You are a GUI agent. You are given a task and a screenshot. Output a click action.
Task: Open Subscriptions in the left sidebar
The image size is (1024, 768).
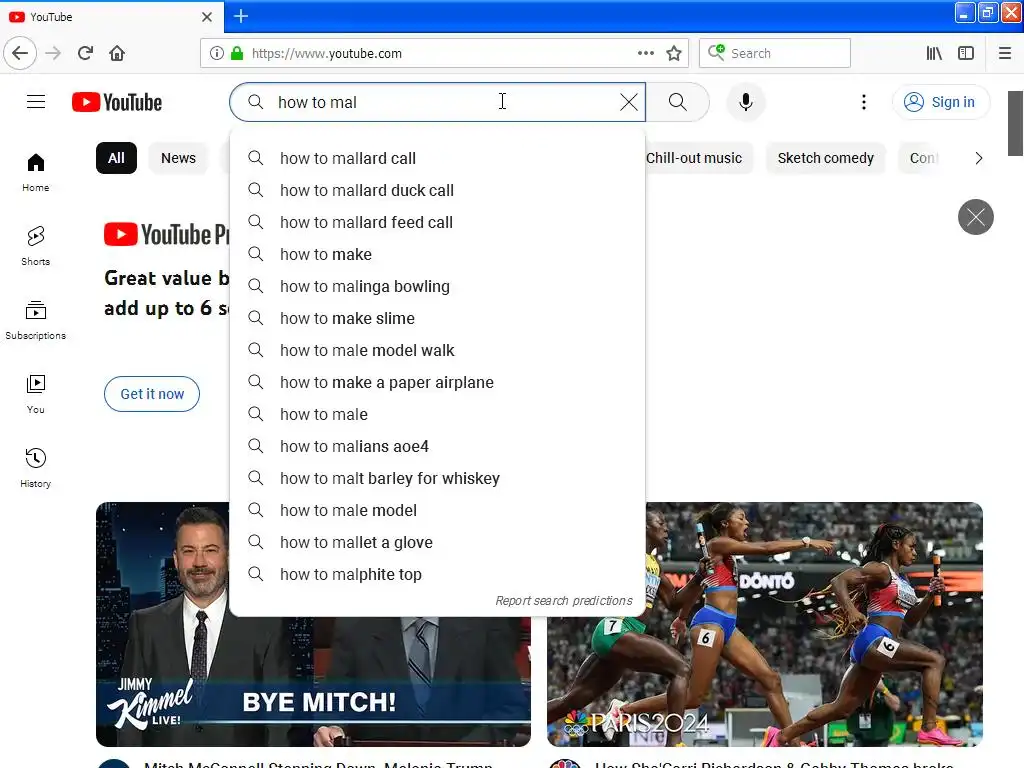[36, 320]
